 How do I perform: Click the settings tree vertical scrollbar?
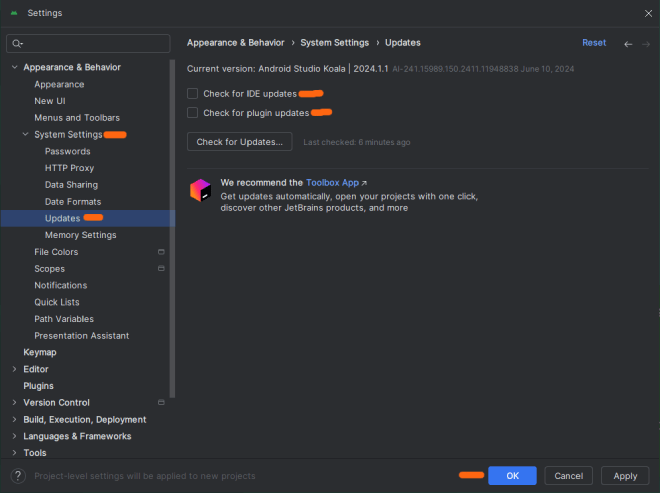click(172, 229)
